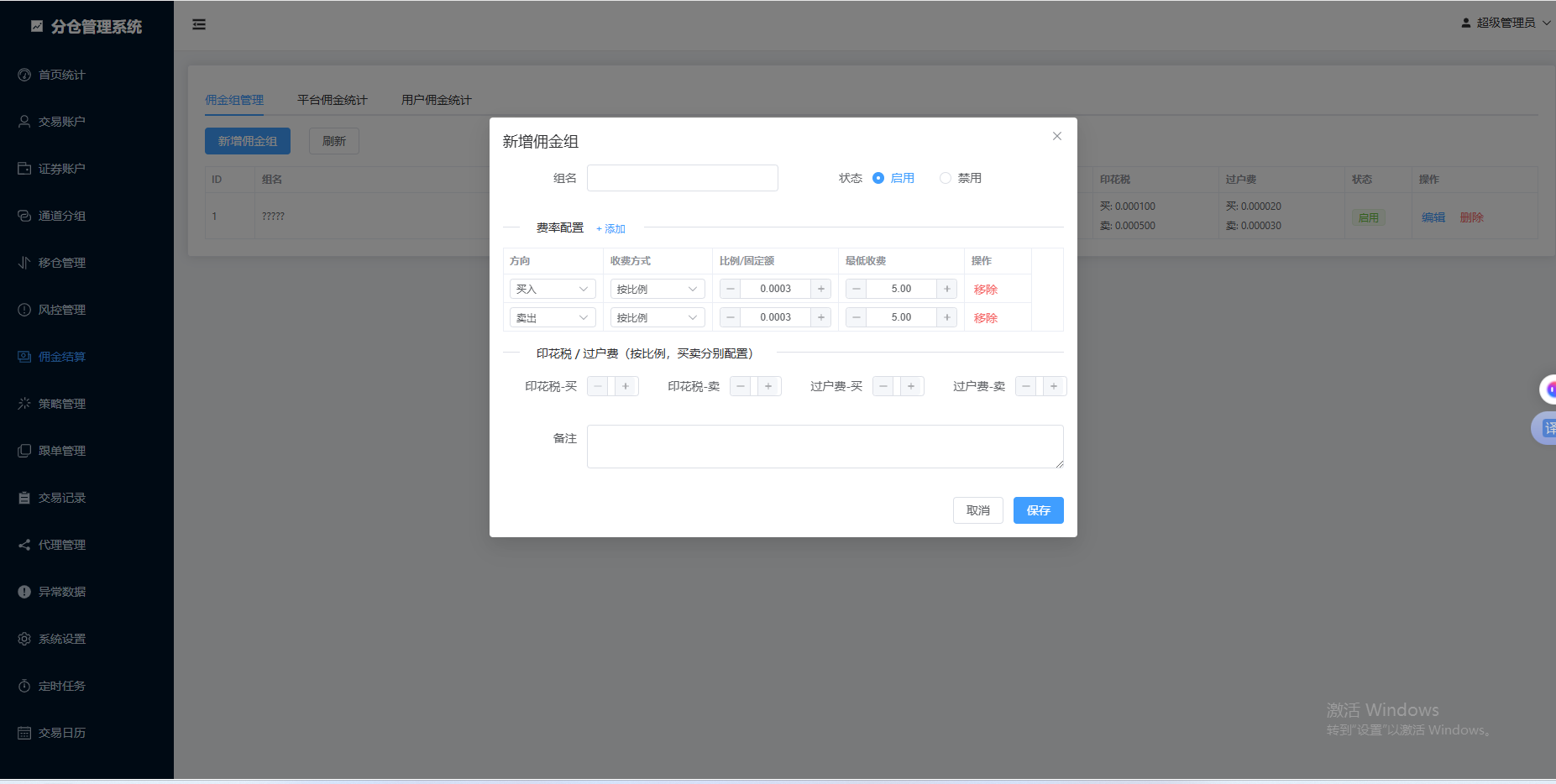Screen dimensions: 1556x784
Task: Increase 比例 value in 卖出 row
Action: pyautogui.click(x=821, y=317)
